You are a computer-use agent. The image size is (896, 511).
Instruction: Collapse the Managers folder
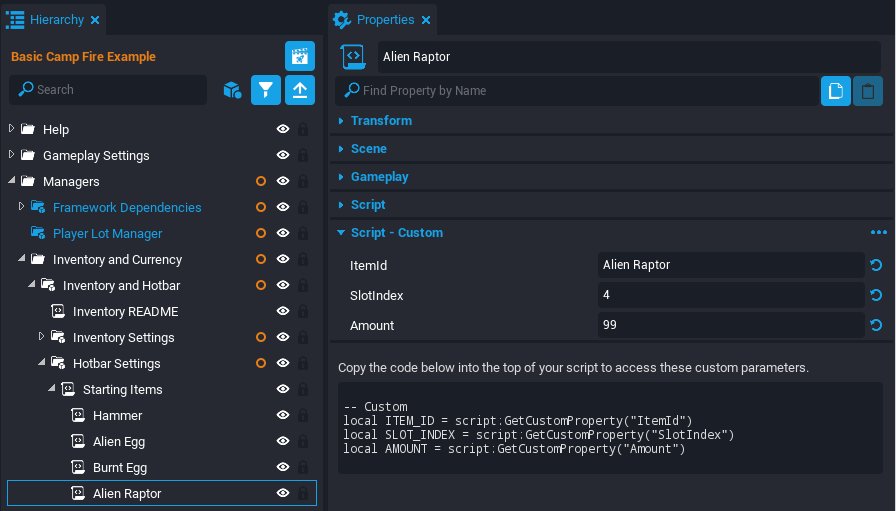point(12,182)
